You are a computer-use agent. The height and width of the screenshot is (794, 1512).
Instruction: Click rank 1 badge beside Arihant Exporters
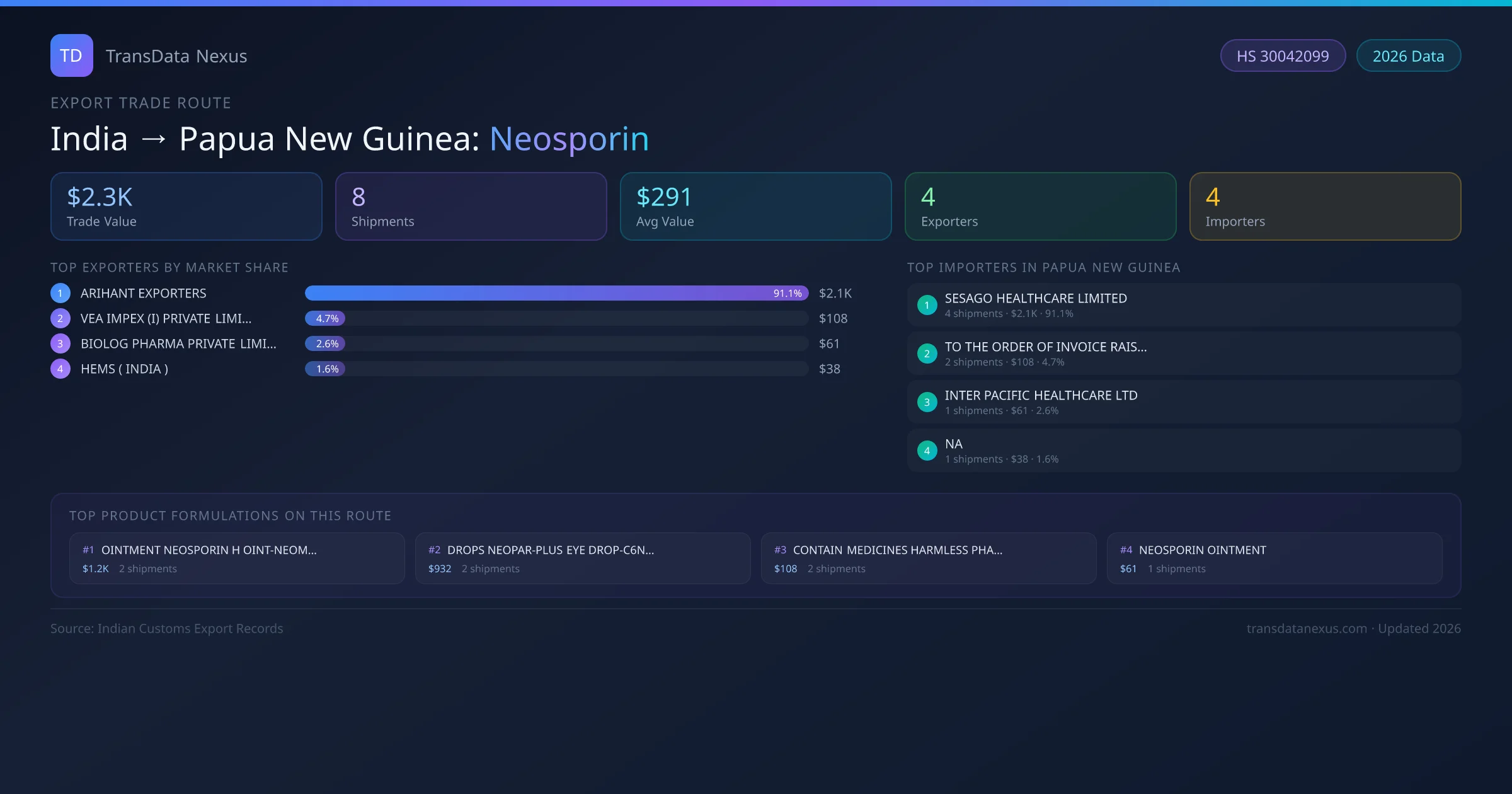pos(60,293)
